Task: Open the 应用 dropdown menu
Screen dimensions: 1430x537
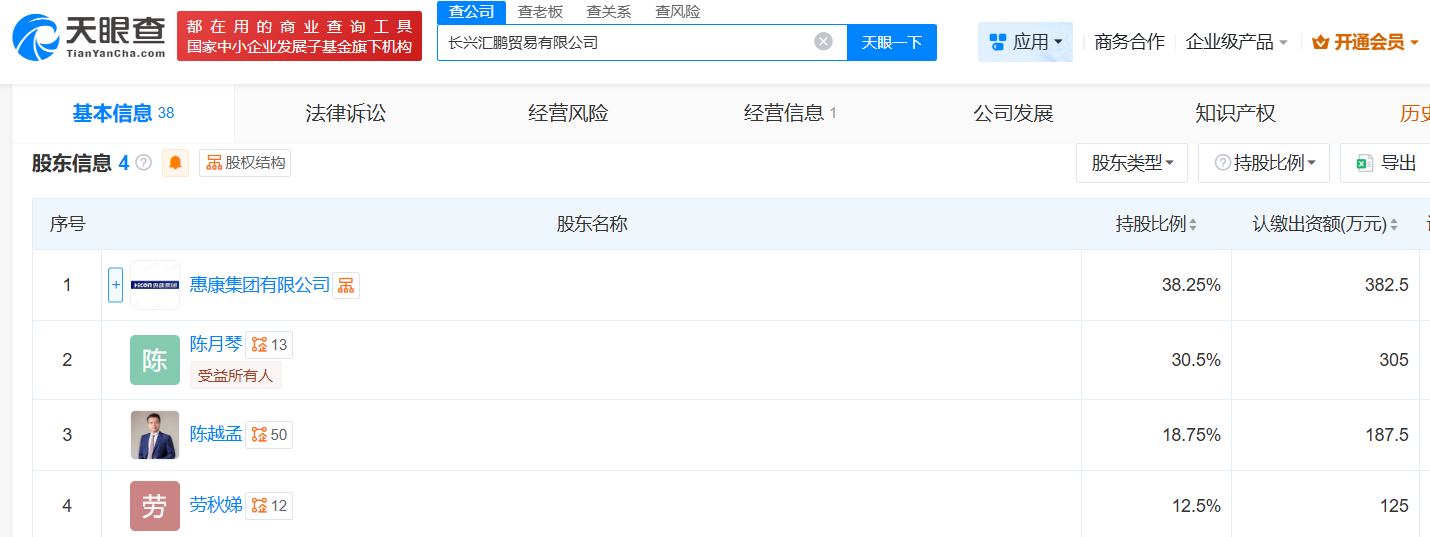Action: (1025, 42)
